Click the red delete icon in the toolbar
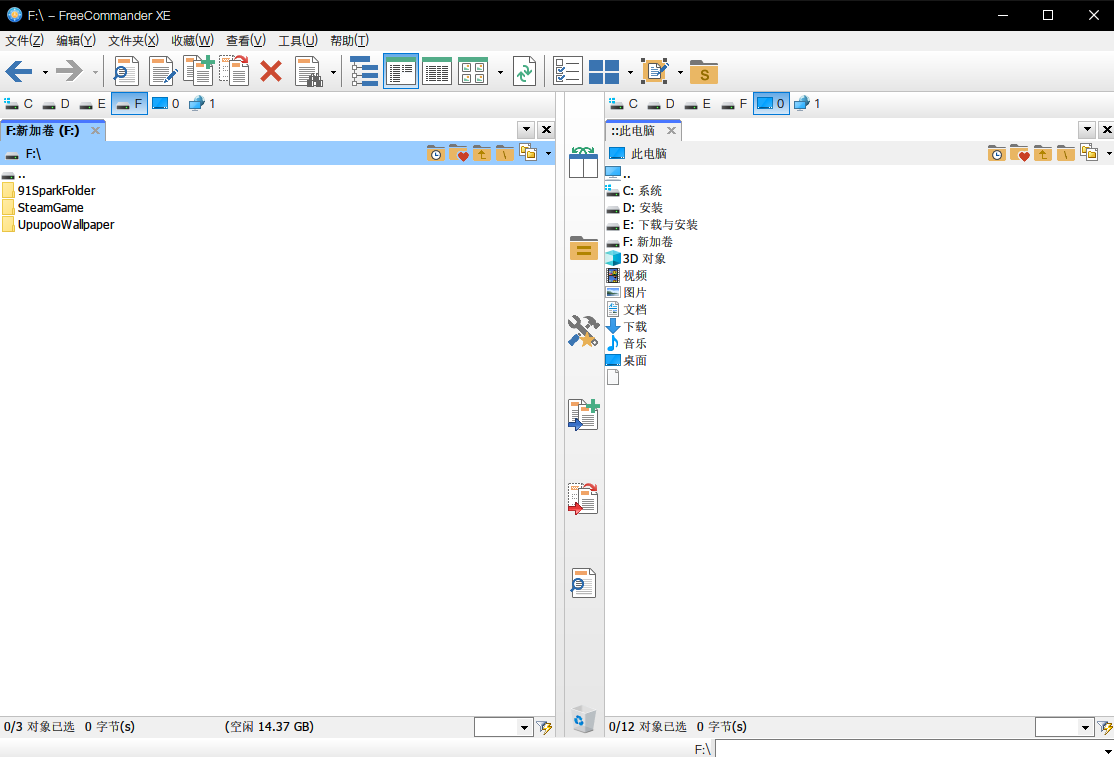Image resolution: width=1114 pixels, height=757 pixels. click(271, 71)
